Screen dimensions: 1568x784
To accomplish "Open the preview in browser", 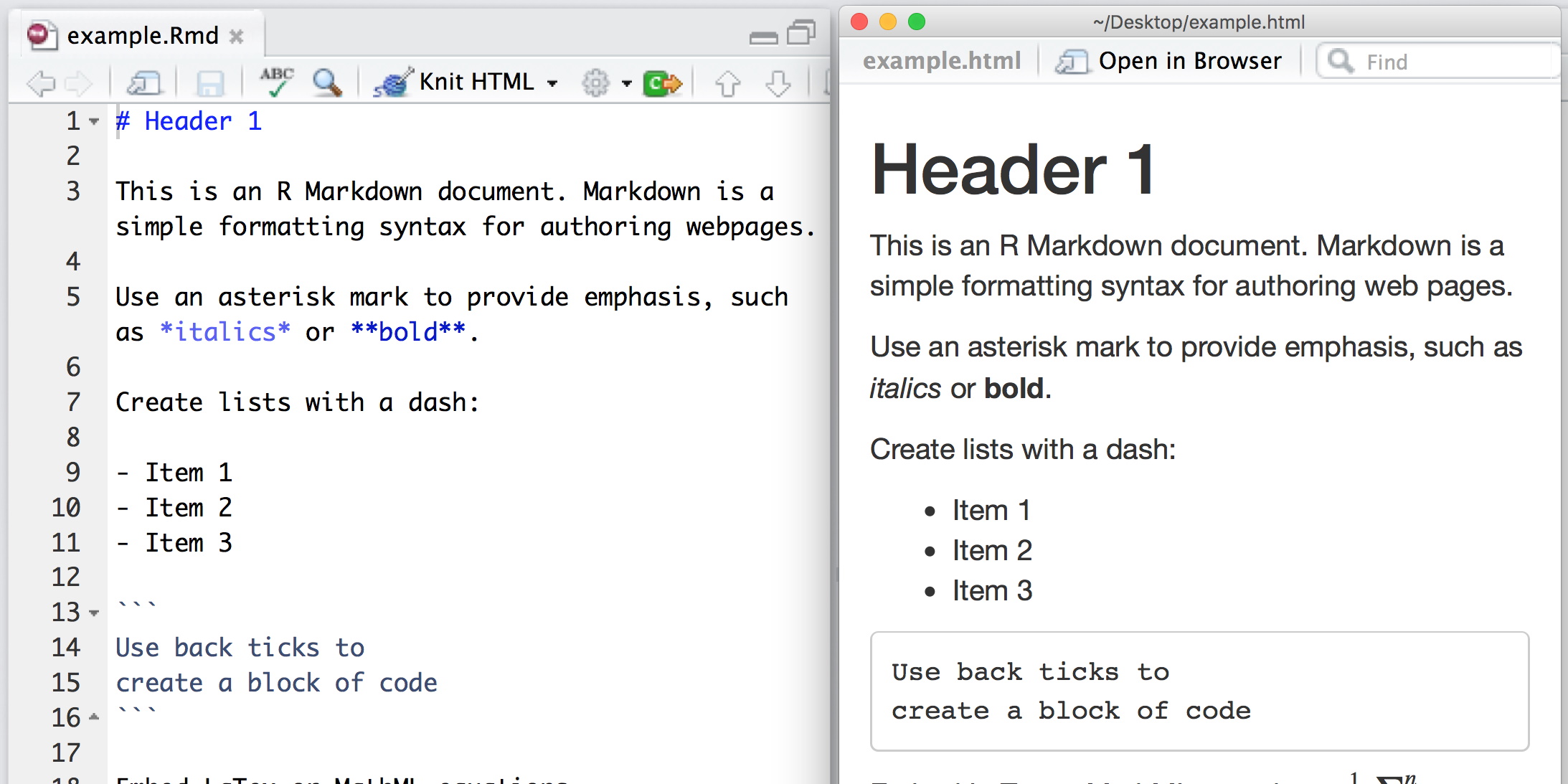I will pyautogui.click(x=1190, y=61).
